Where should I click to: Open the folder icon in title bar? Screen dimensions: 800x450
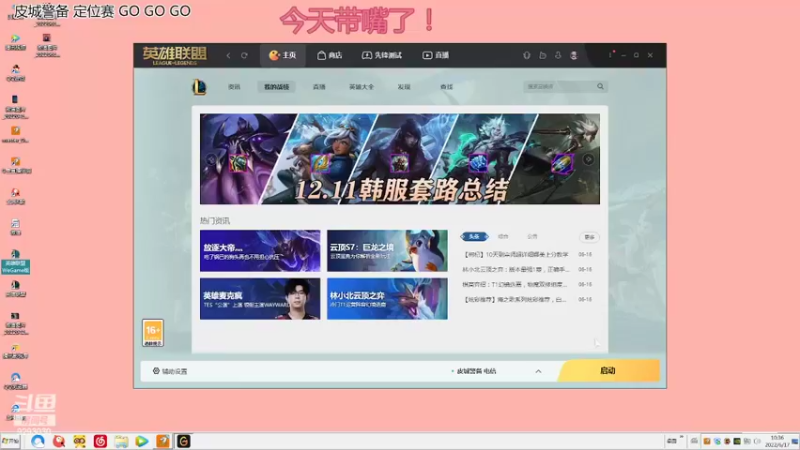click(542, 55)
